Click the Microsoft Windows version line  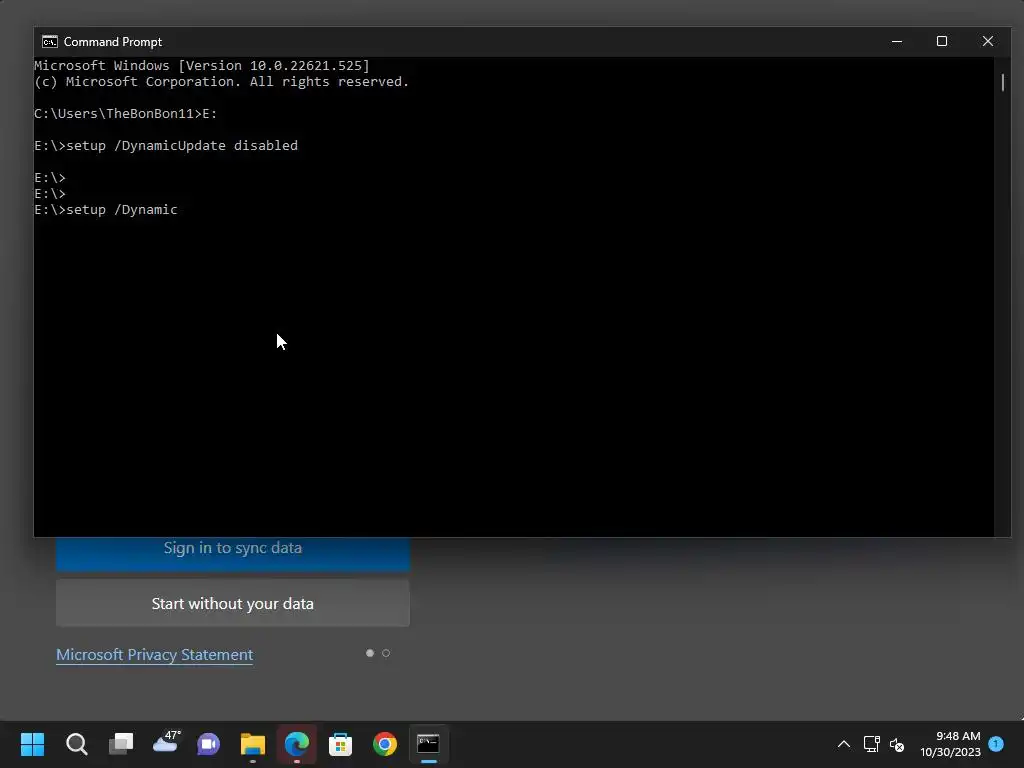202,65
